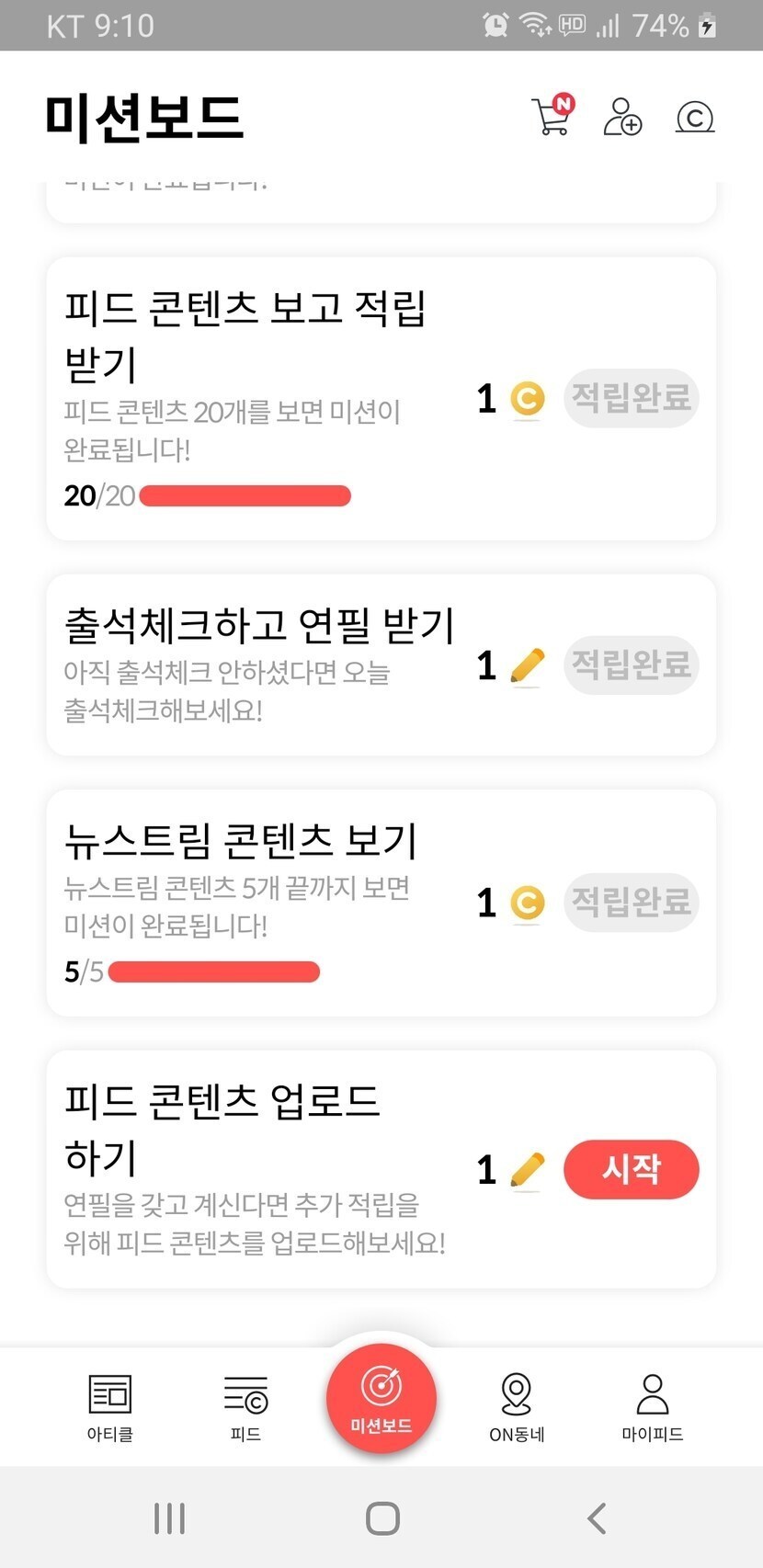The width and height of the screenshot is (763, 1568).
Task: Open the coin balance icon
Action: (x=695, y=117)
